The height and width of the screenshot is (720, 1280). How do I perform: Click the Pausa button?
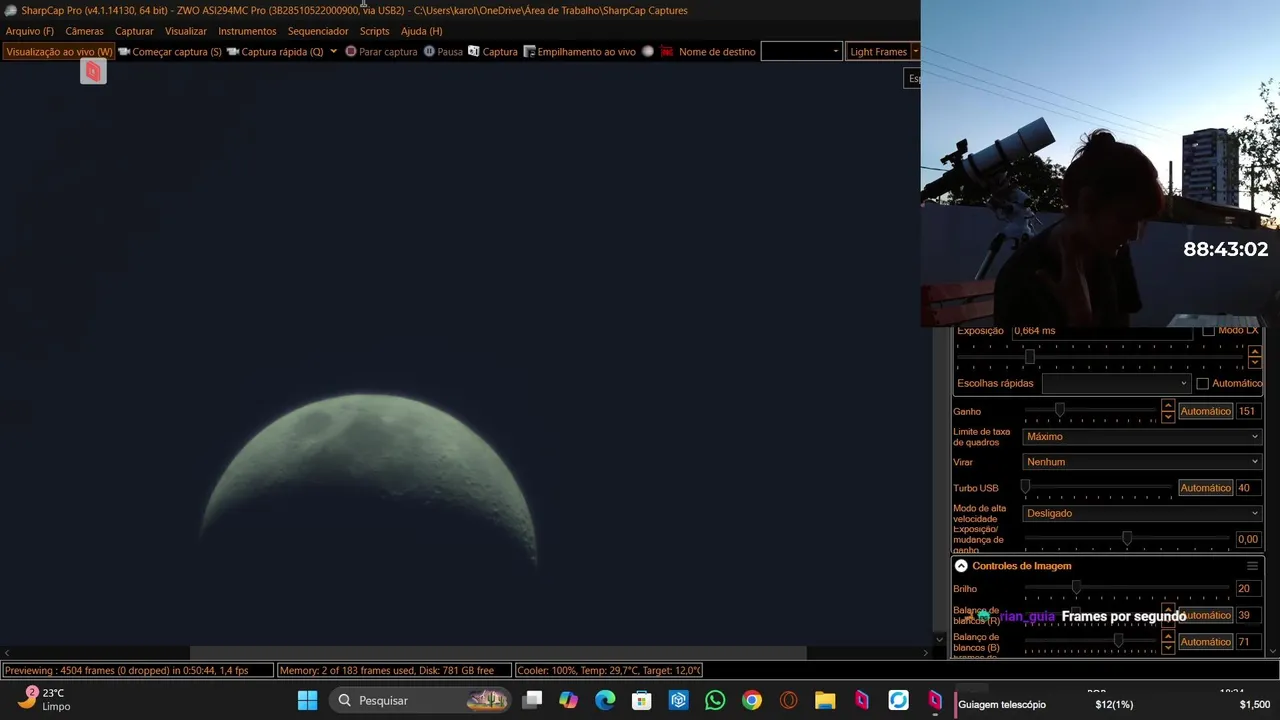pos(443,52)
